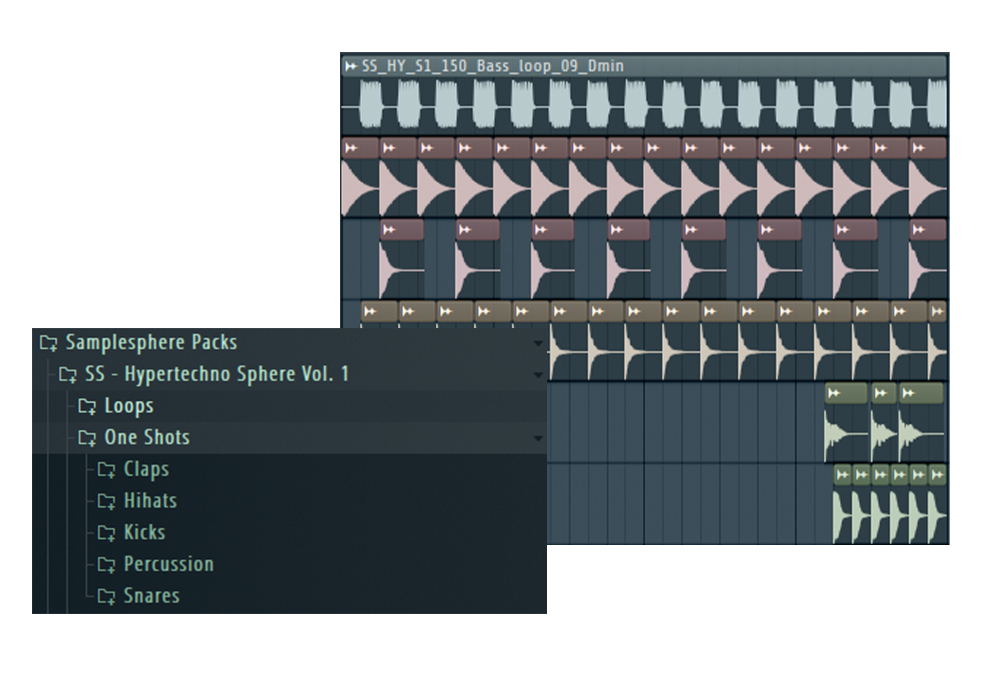Click the folder icon beside Samplesphere Packs
The image size is (1000, 676).
(49, 343)
